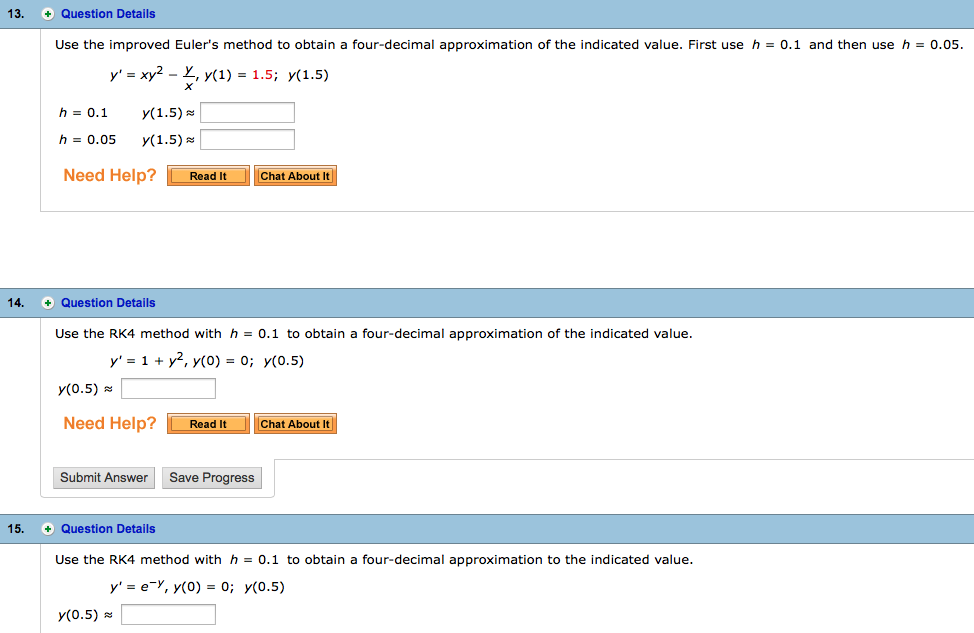This screenshot has width=974, height=633.
Task: Select the y(0.5) answer box in question 15
Action: point(167,614)
